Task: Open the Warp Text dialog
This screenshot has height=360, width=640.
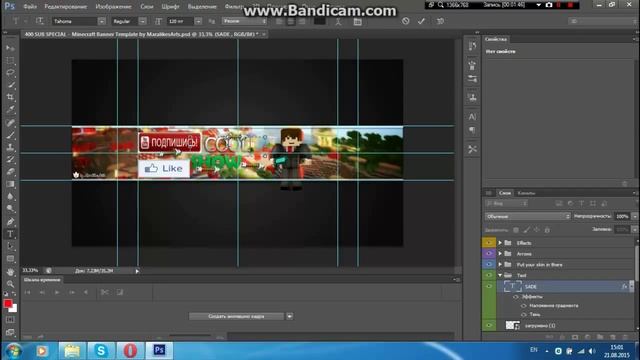Action: (x=338, y=21)
